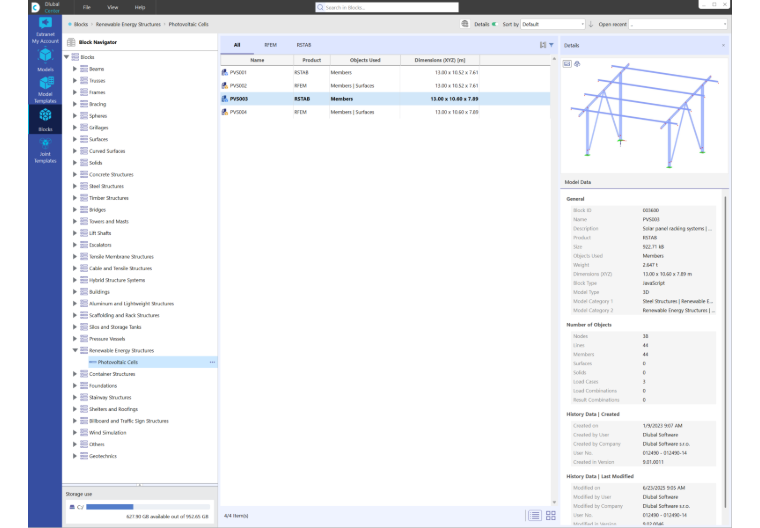Click Blocks in the breadcrumb
The image size is (760, 528).
81,24
